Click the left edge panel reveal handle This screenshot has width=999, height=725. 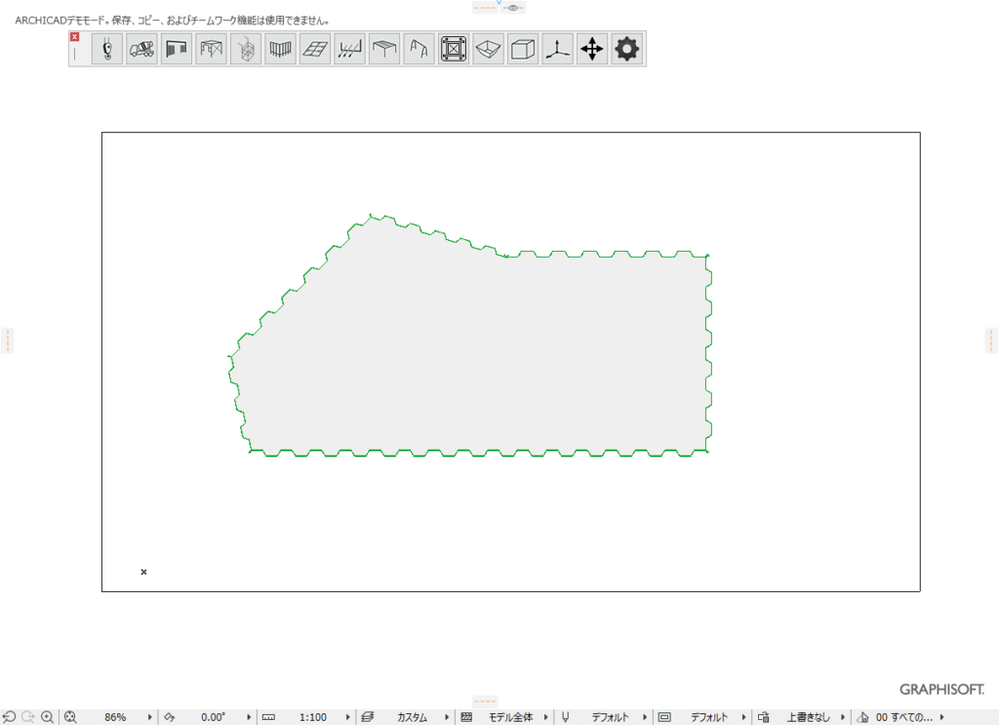[7, 341]
